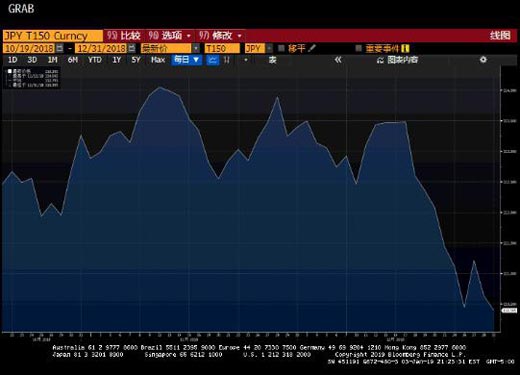The image size is (520, 375).
Task: Expand the 最新价 price field dropdown
Action: (196, 48)
